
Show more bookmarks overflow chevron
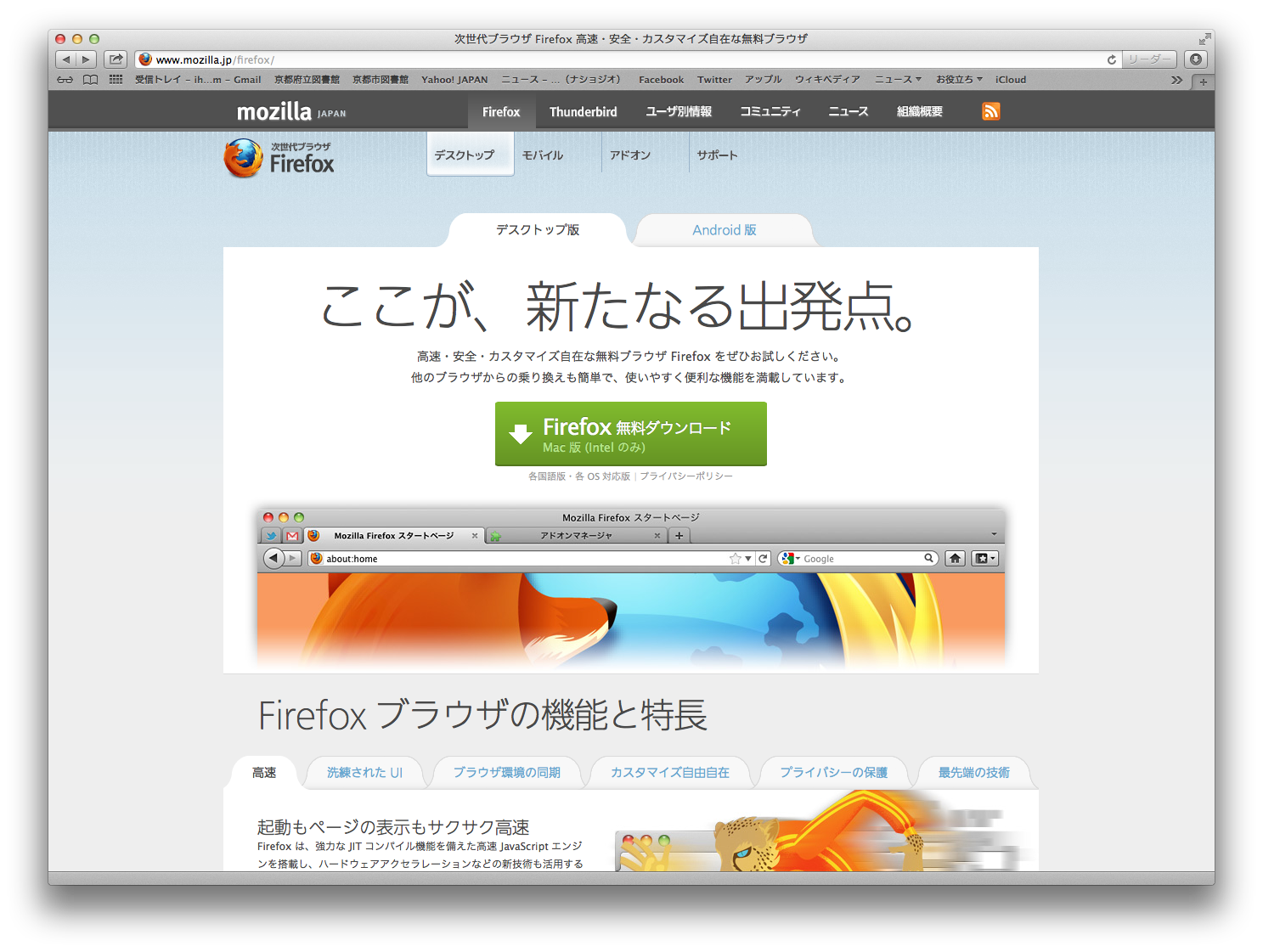1176,80
